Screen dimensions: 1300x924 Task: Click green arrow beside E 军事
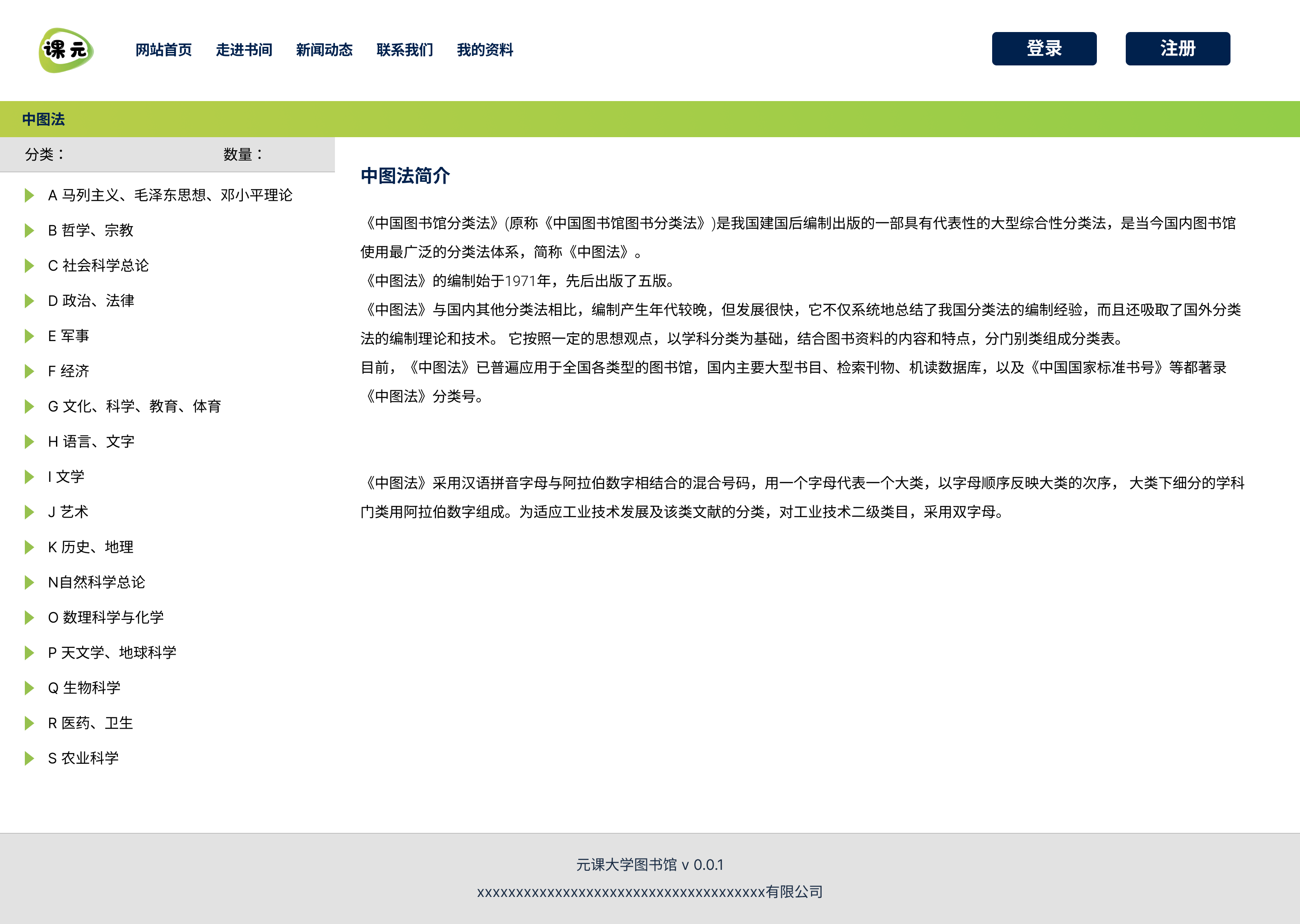[29, 336]
